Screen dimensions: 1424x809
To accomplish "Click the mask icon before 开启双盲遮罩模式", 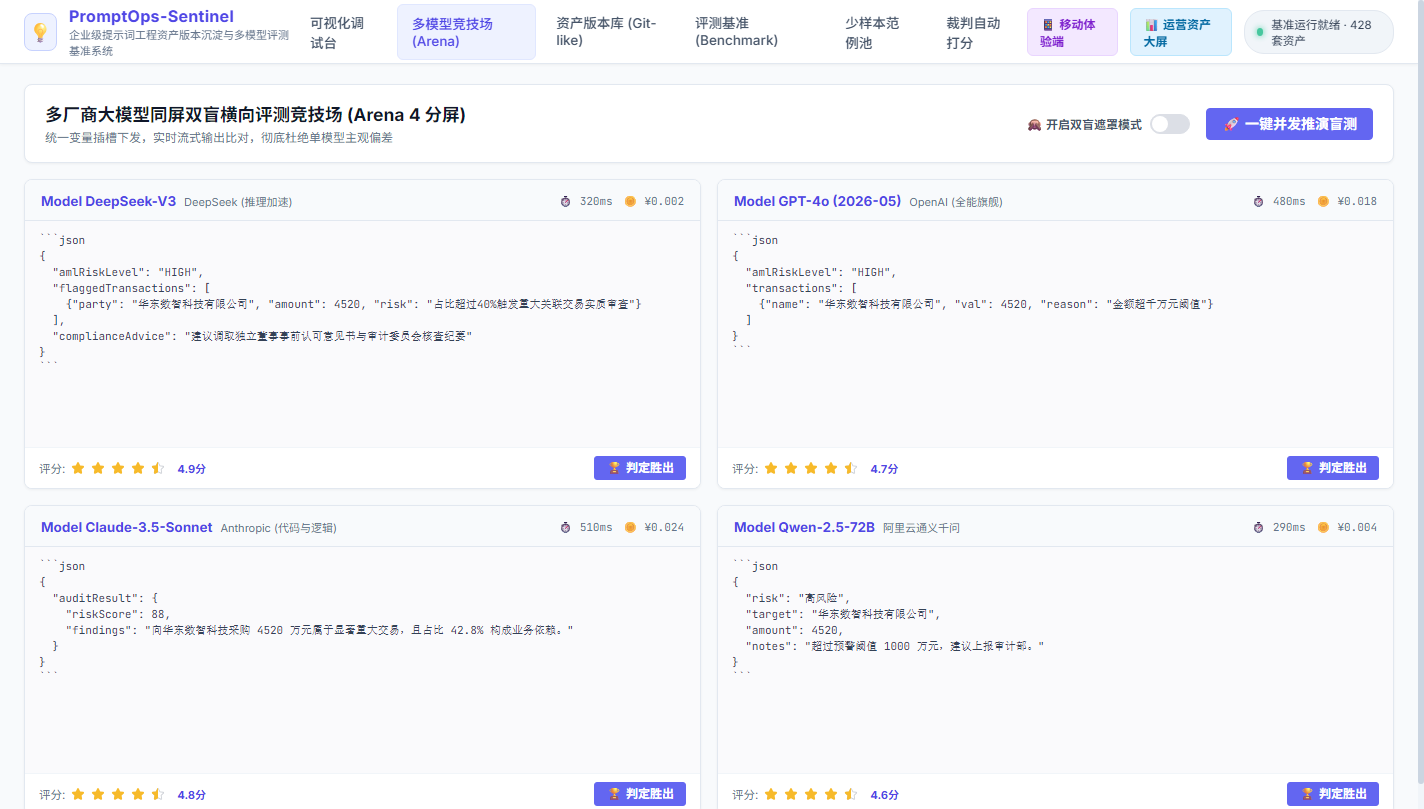I will pyautogui.click(x=1034, y=125).
